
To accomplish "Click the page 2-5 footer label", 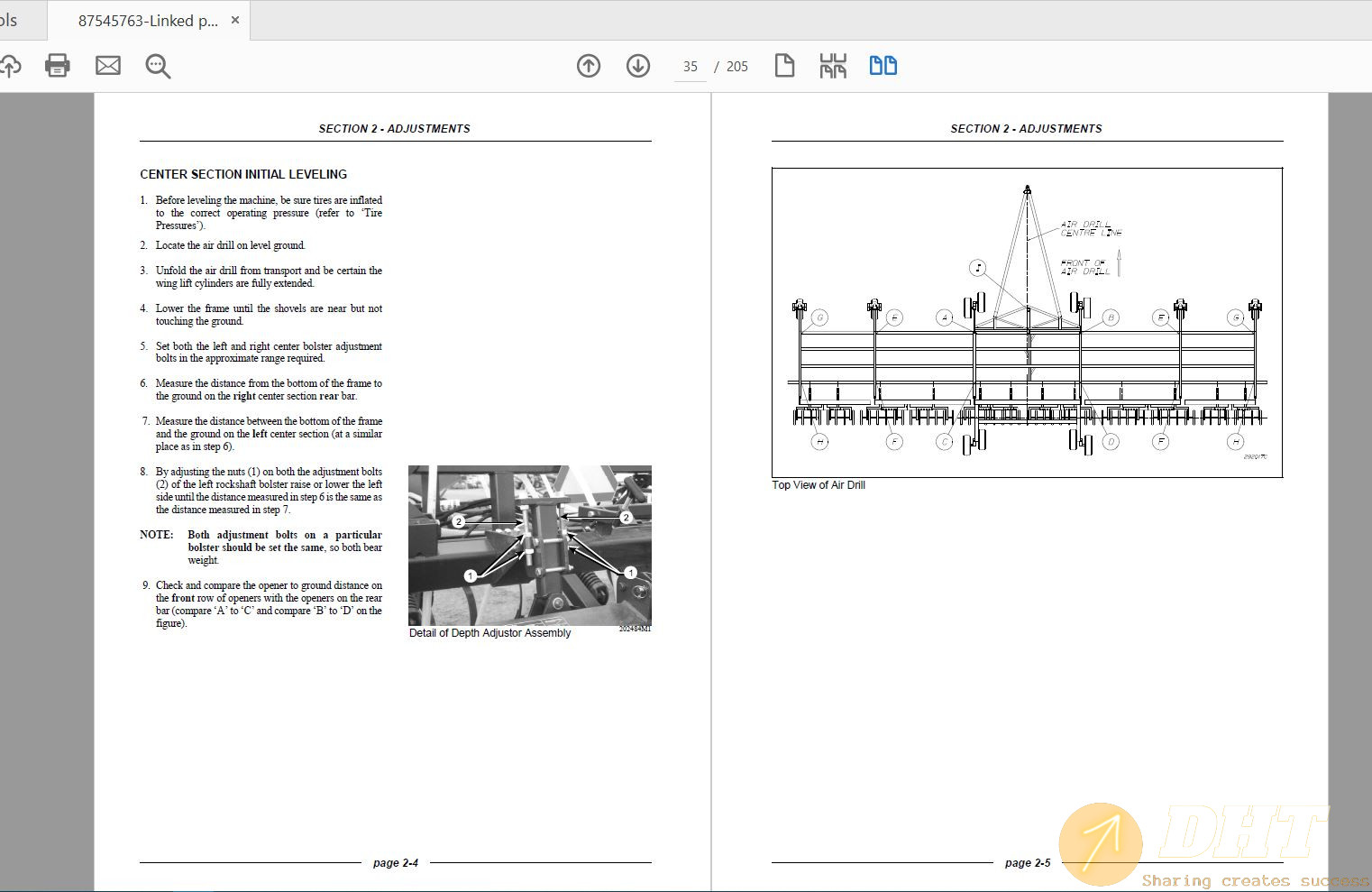I will 1028,863.
